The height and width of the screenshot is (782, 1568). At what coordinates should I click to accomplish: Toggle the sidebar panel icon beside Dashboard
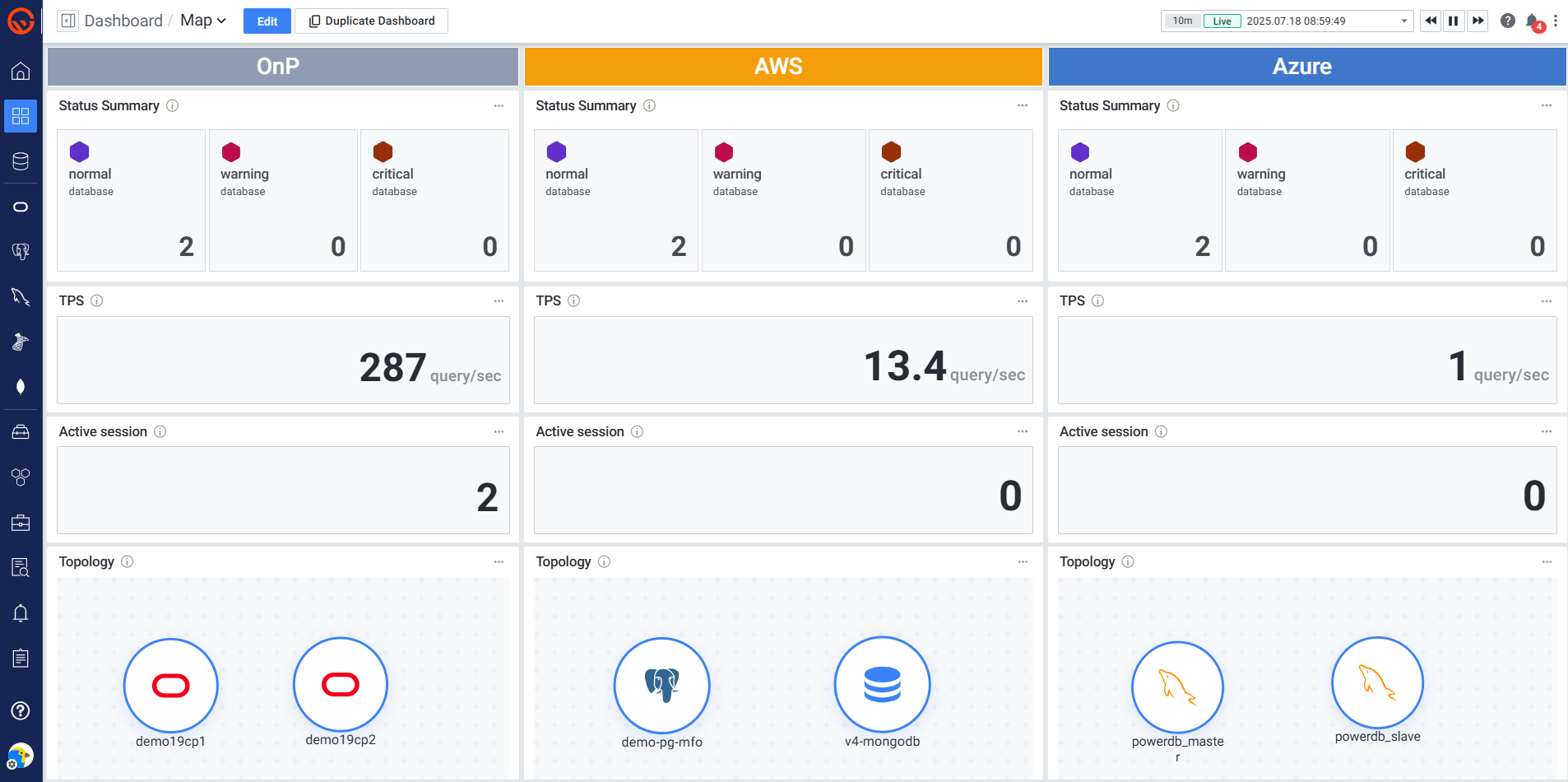click(x=68, y=21)
